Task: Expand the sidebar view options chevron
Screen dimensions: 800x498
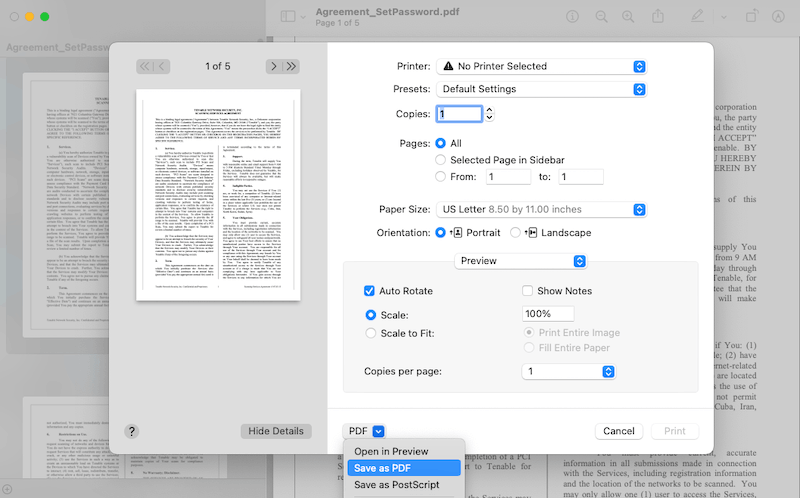Action: click(x=304, y=17)
